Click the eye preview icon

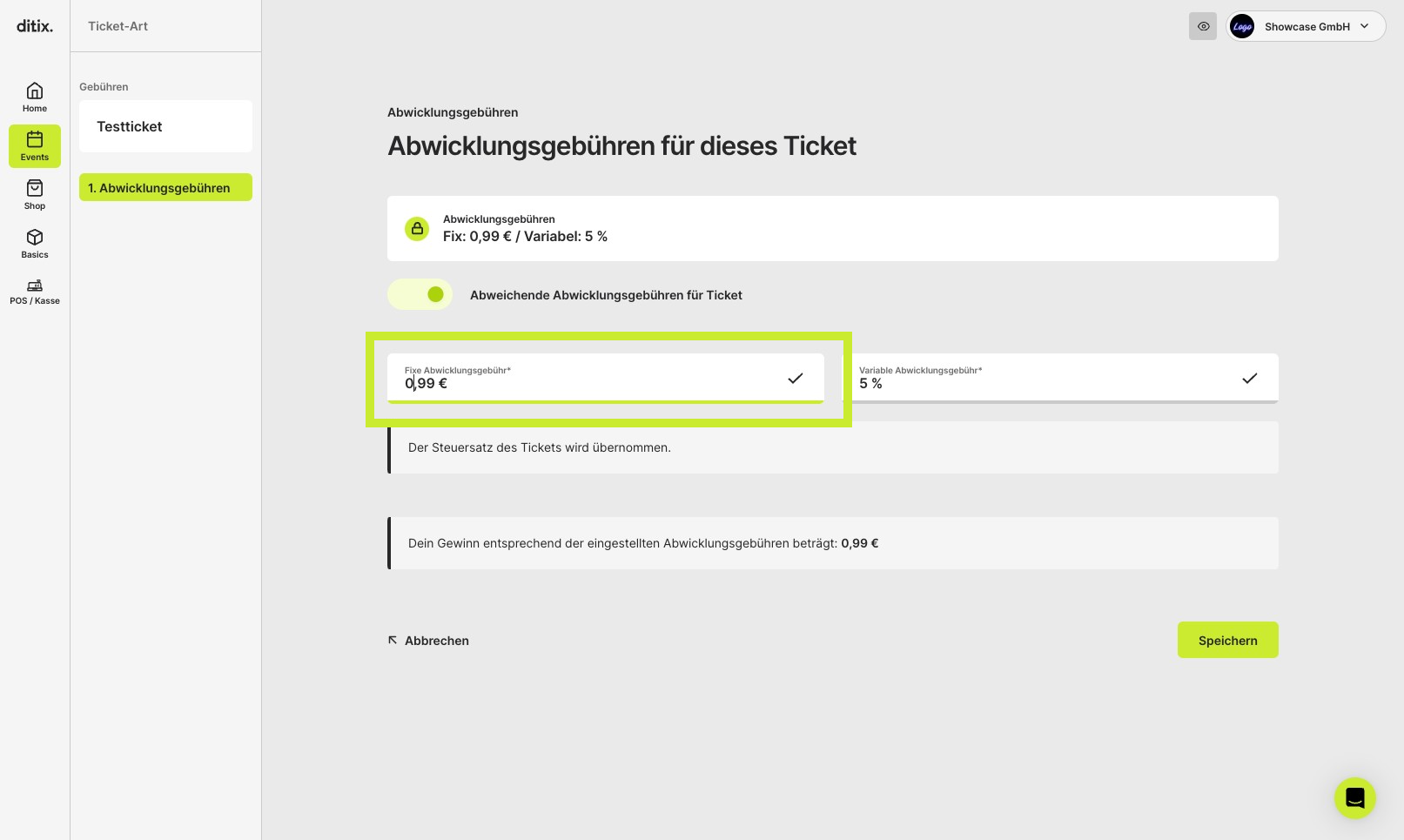pyautogui.click(x=1203, y=26)
